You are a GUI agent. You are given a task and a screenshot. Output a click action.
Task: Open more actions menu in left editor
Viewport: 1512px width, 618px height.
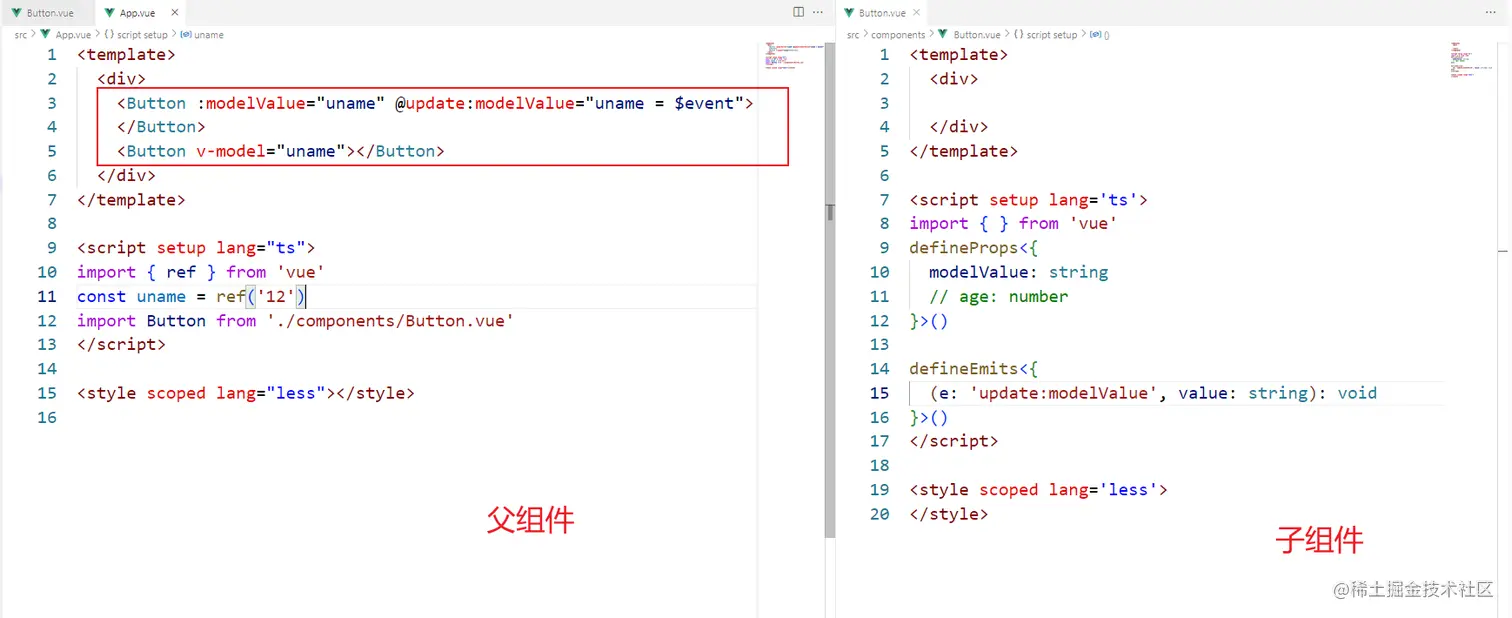(818, 12)
